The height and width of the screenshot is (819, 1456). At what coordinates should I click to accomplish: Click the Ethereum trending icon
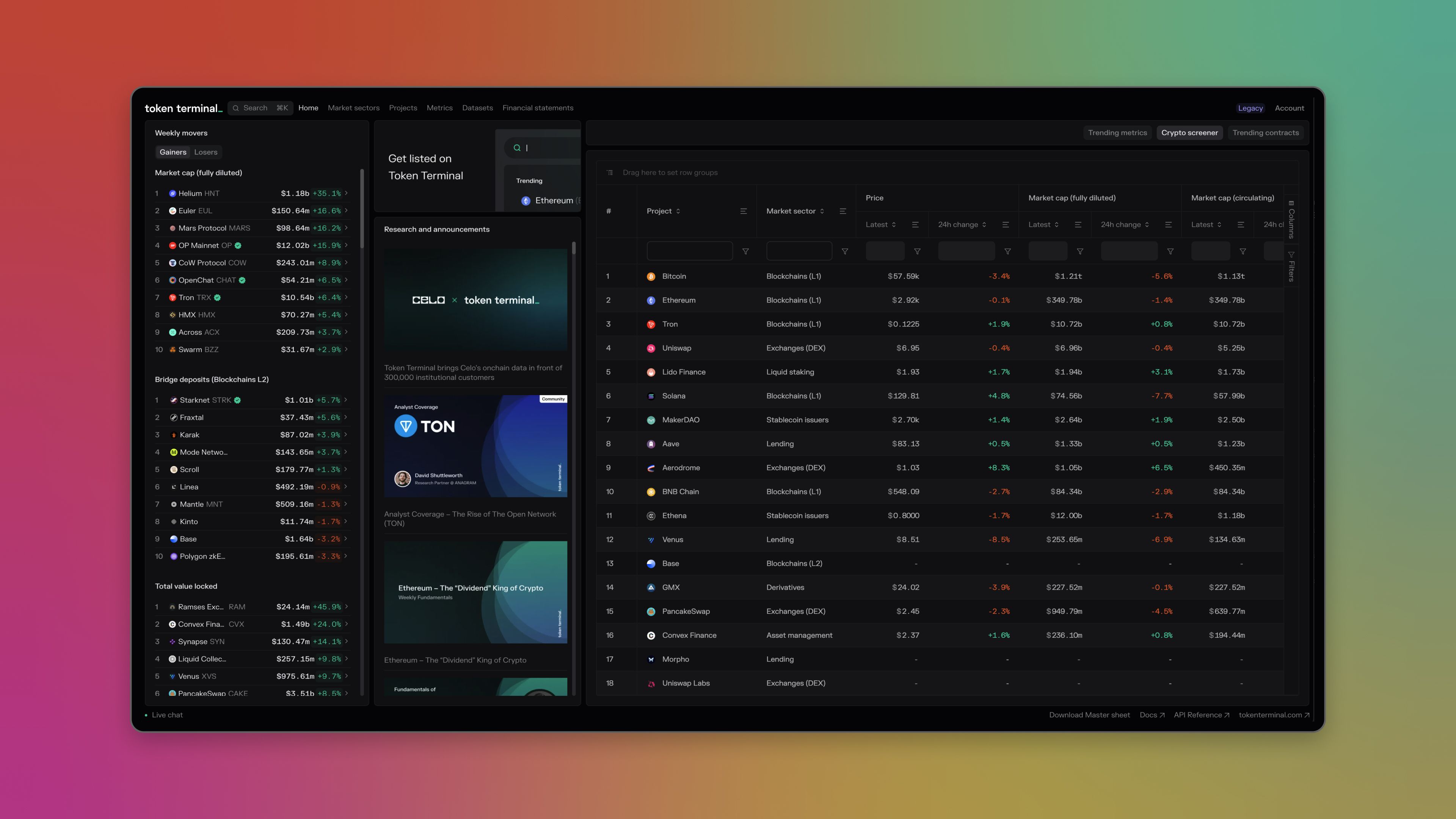click(526, 201)
